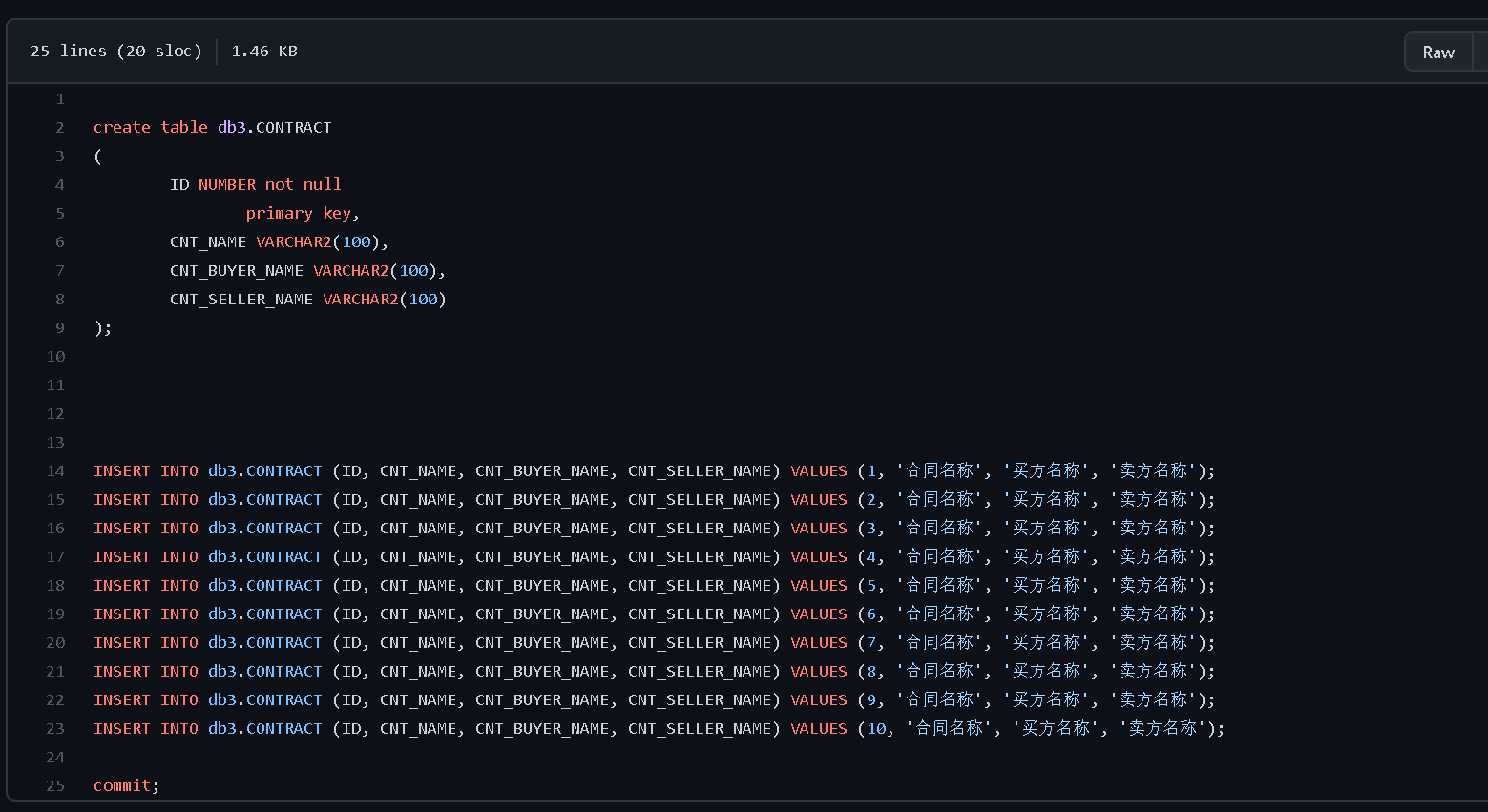Select line number 25
This screenshot has height=812, width=1488.
click(55, 786)
